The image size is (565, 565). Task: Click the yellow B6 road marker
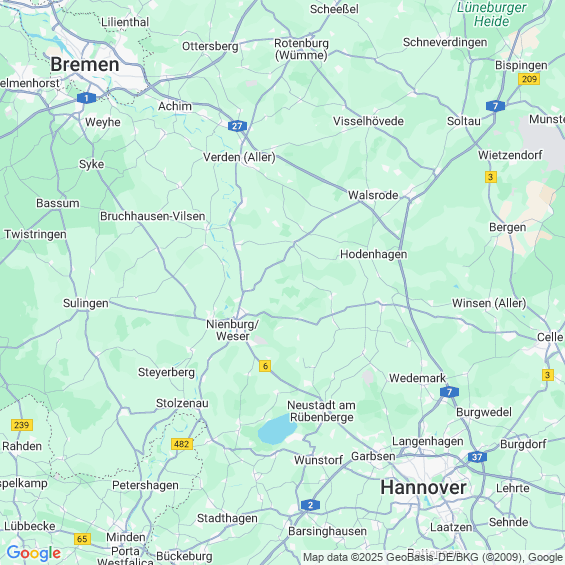point(265,366)
